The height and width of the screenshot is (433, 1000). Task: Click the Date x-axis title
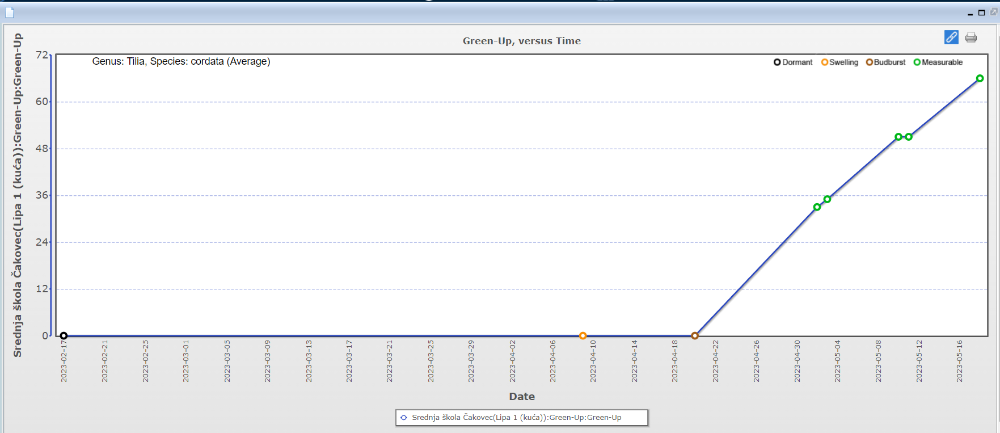521,396
